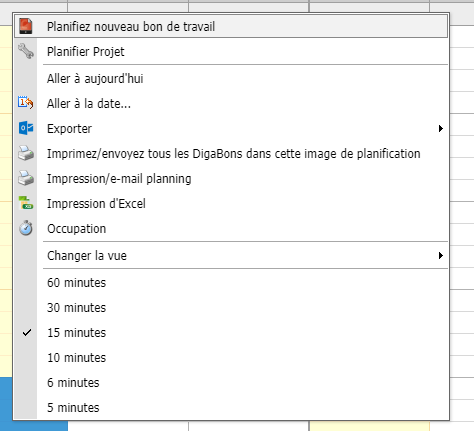Select Aller à aujourd'hui menu entry
Image resolution: width=474 pixels, height=431 pixels.
pos(231,79)
